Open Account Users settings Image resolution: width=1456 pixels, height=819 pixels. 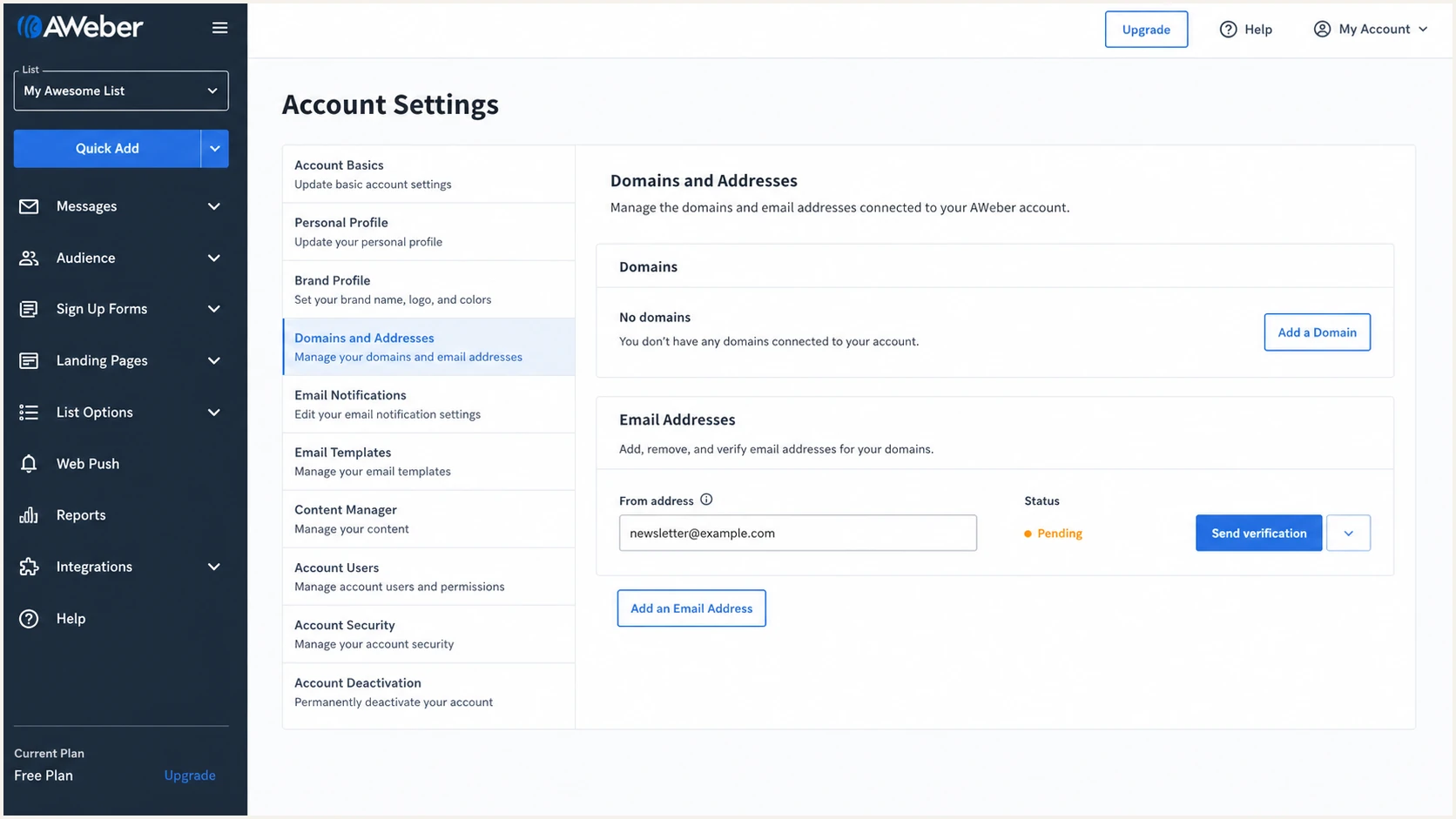pyautogui.click(x=428, y=576)
